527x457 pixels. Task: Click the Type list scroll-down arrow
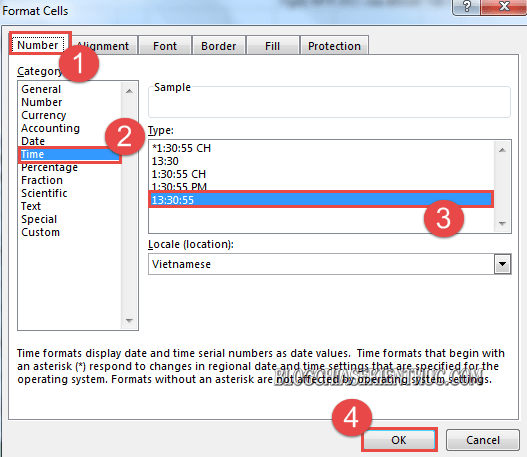502,224
